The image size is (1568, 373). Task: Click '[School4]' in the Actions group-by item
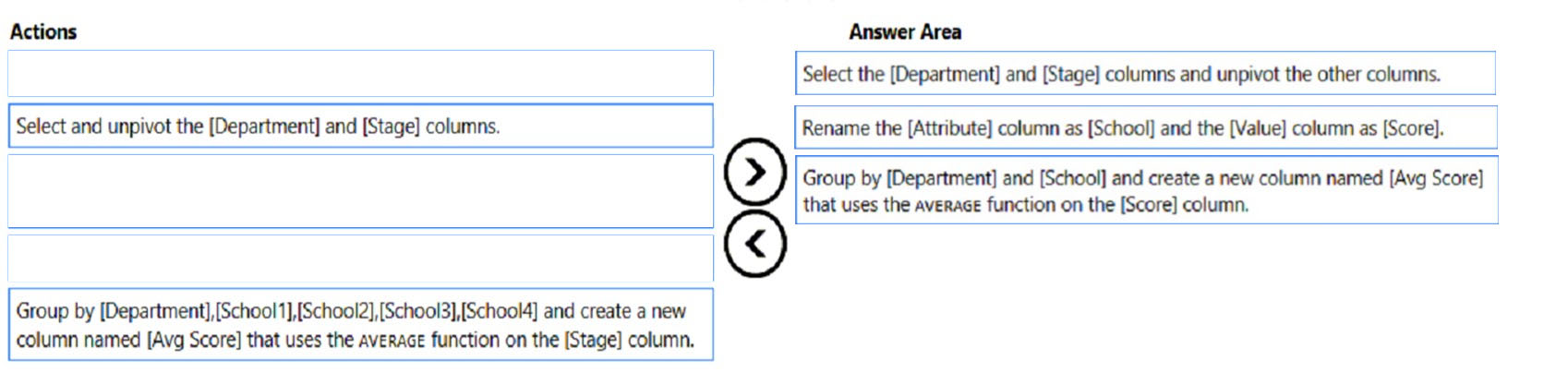[499, 311]
